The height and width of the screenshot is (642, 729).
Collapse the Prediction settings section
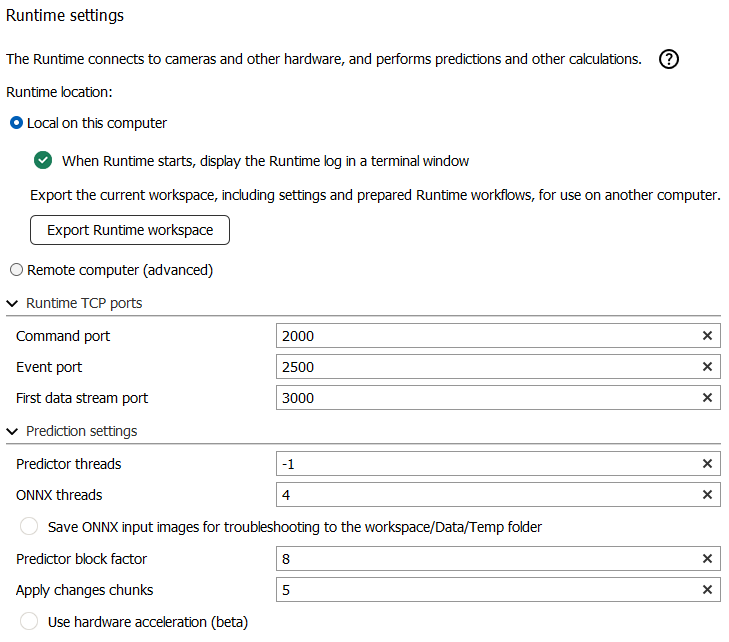(x=12, y=431)
